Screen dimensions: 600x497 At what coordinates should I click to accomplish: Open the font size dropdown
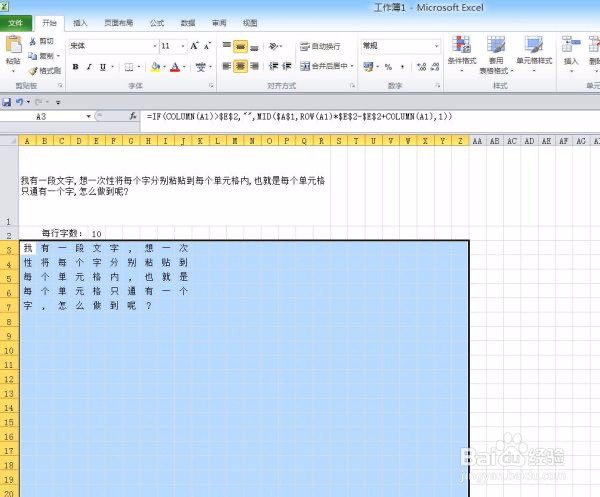[183, 46]
